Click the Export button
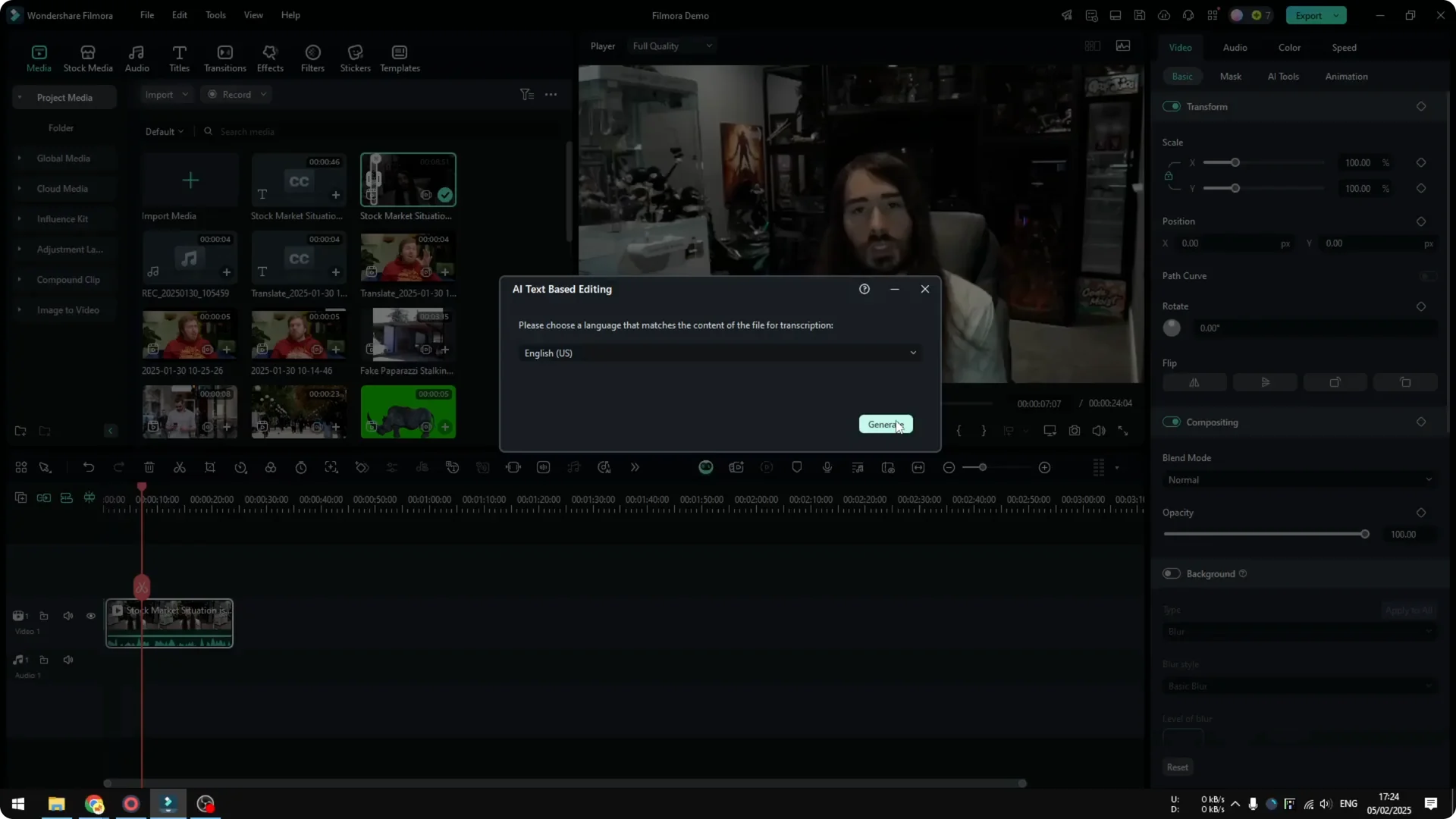1456x819 pixels. [1310, 15]
